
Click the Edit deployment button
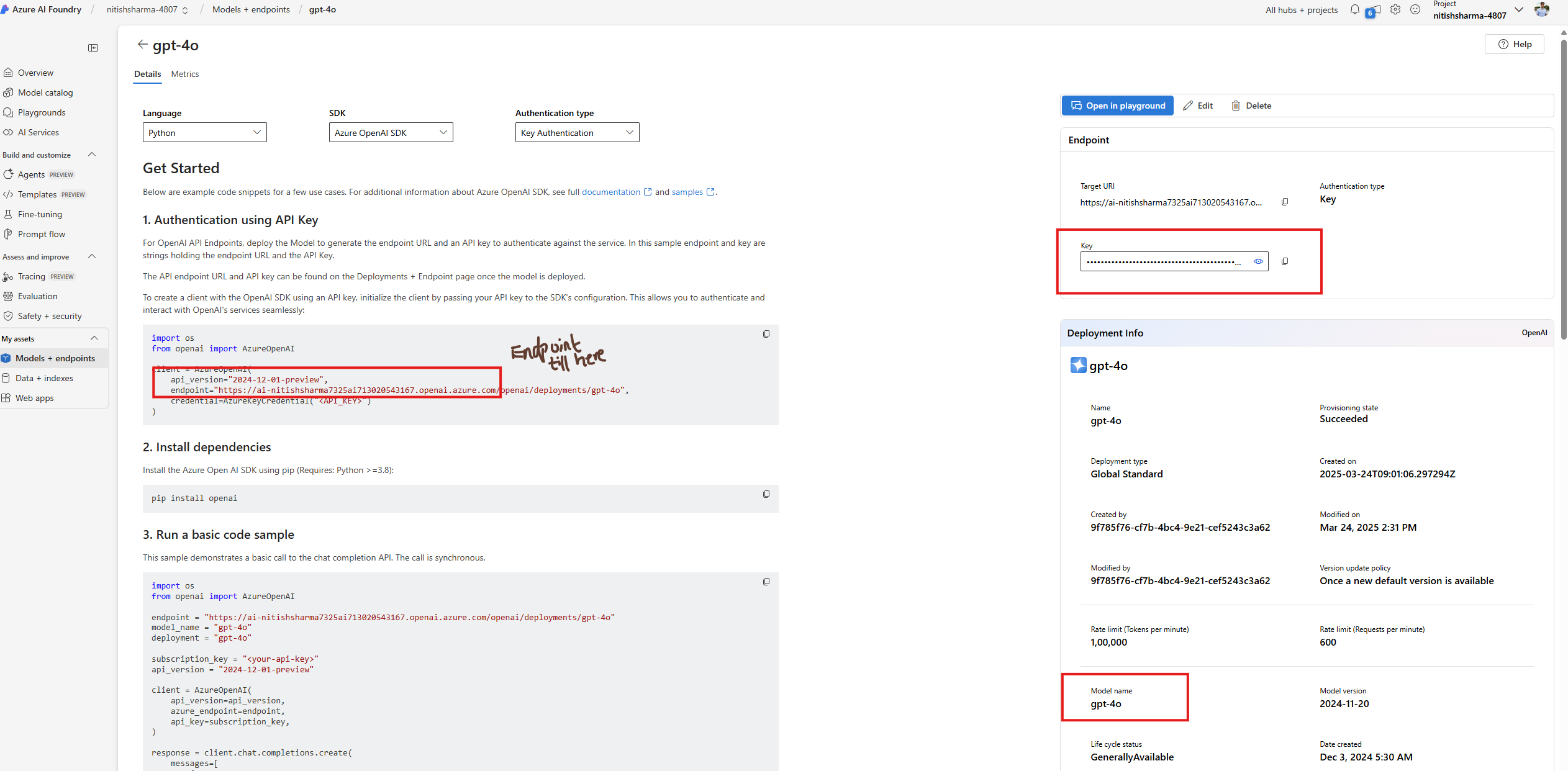1198,106
